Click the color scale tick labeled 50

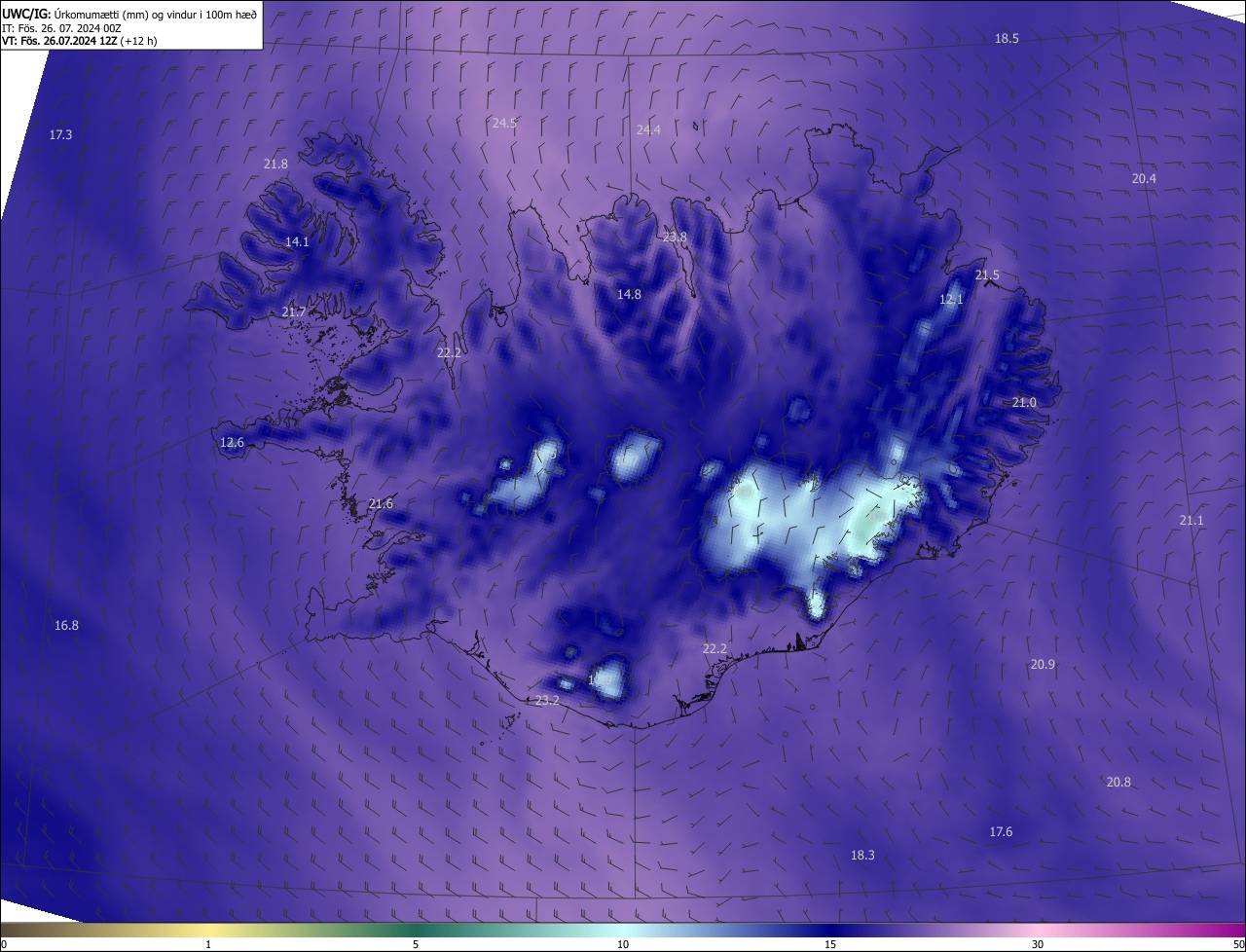pyautogui.click(x=1238, y=944)
